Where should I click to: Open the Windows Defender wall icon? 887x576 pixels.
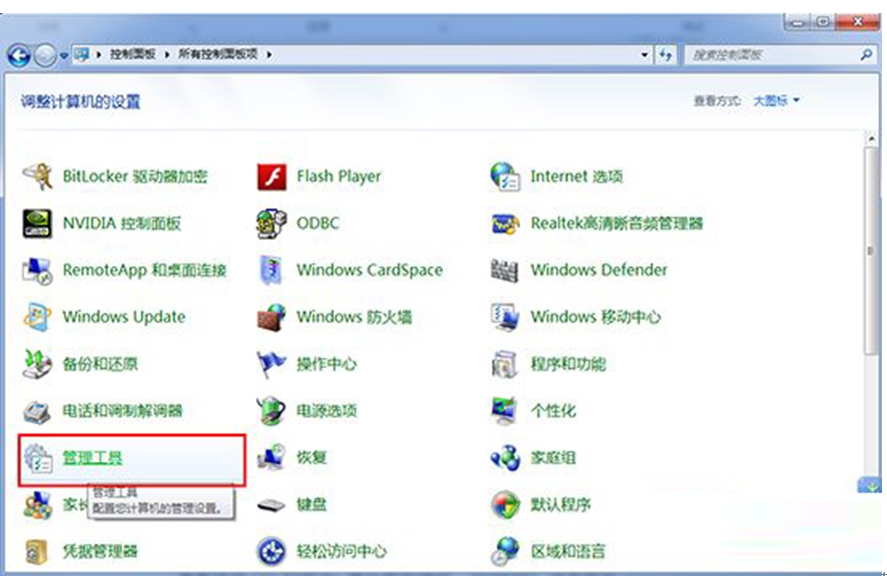coord(505,270)
